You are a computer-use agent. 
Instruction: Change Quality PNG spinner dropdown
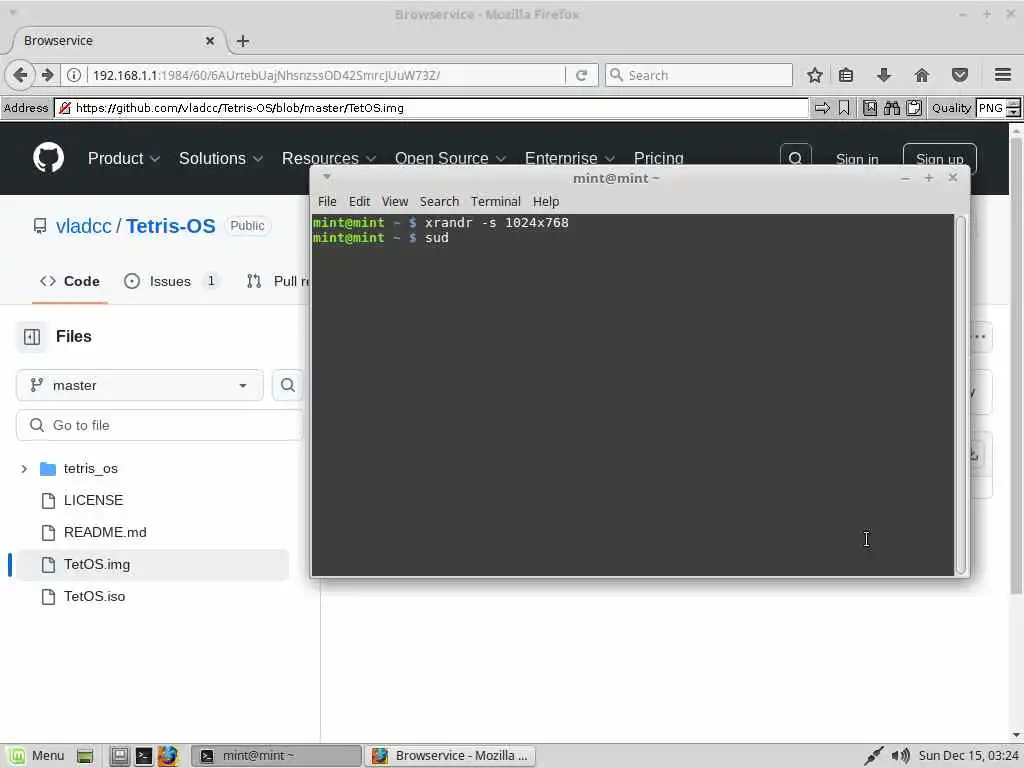[1013, 108]
